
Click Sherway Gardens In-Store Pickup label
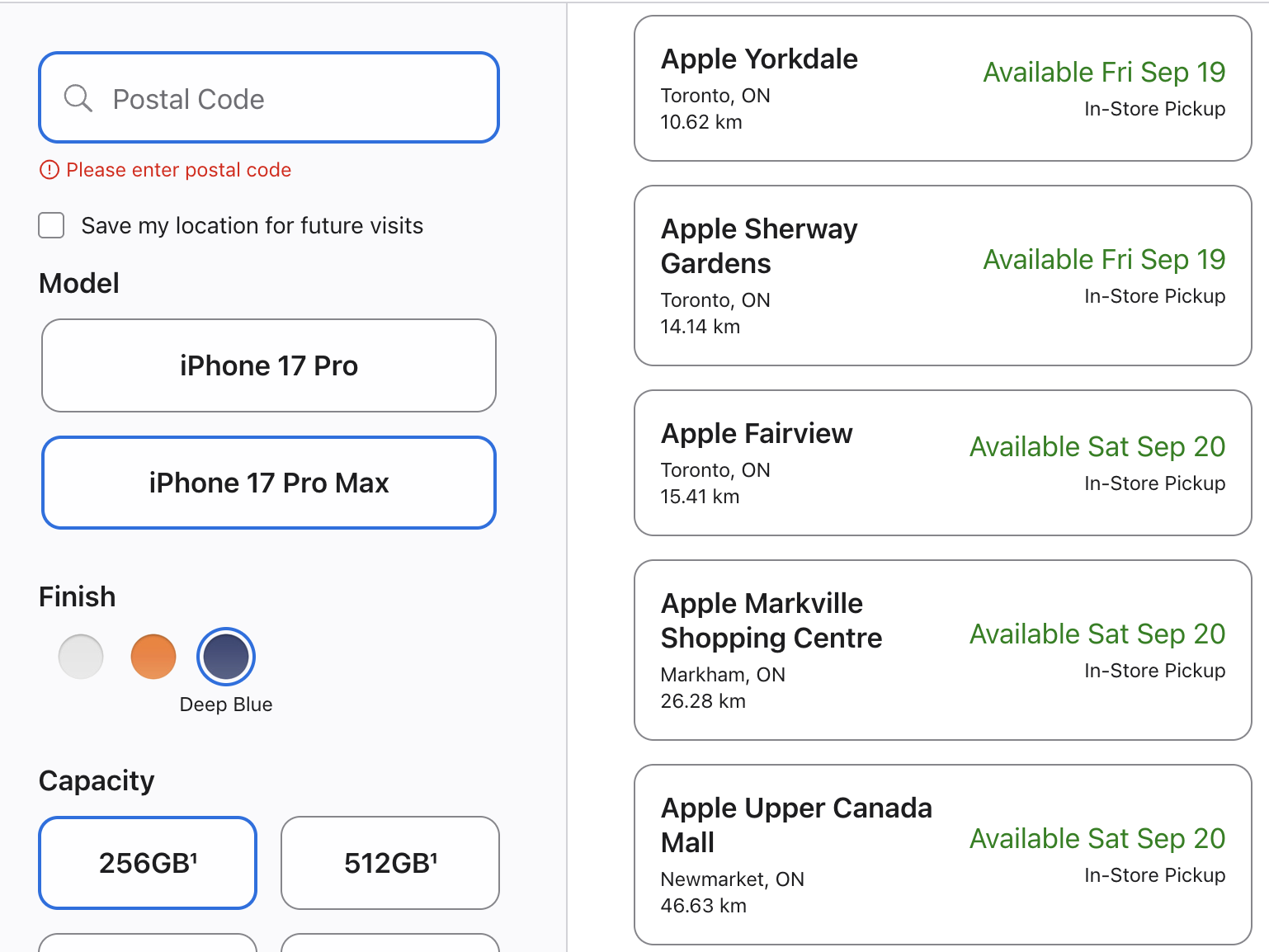(1154, 296)
